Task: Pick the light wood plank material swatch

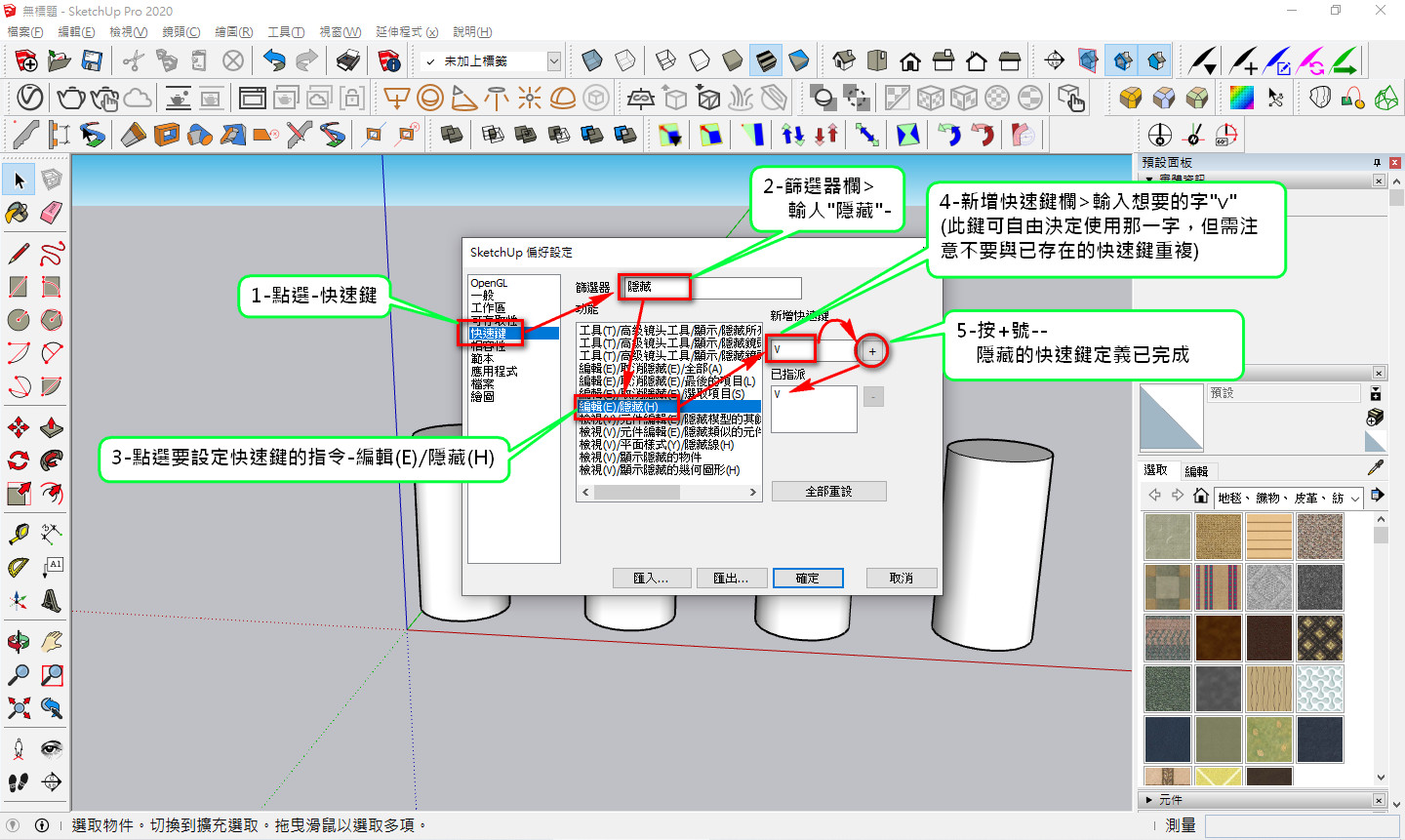Action: click(x=1269, y=537)
